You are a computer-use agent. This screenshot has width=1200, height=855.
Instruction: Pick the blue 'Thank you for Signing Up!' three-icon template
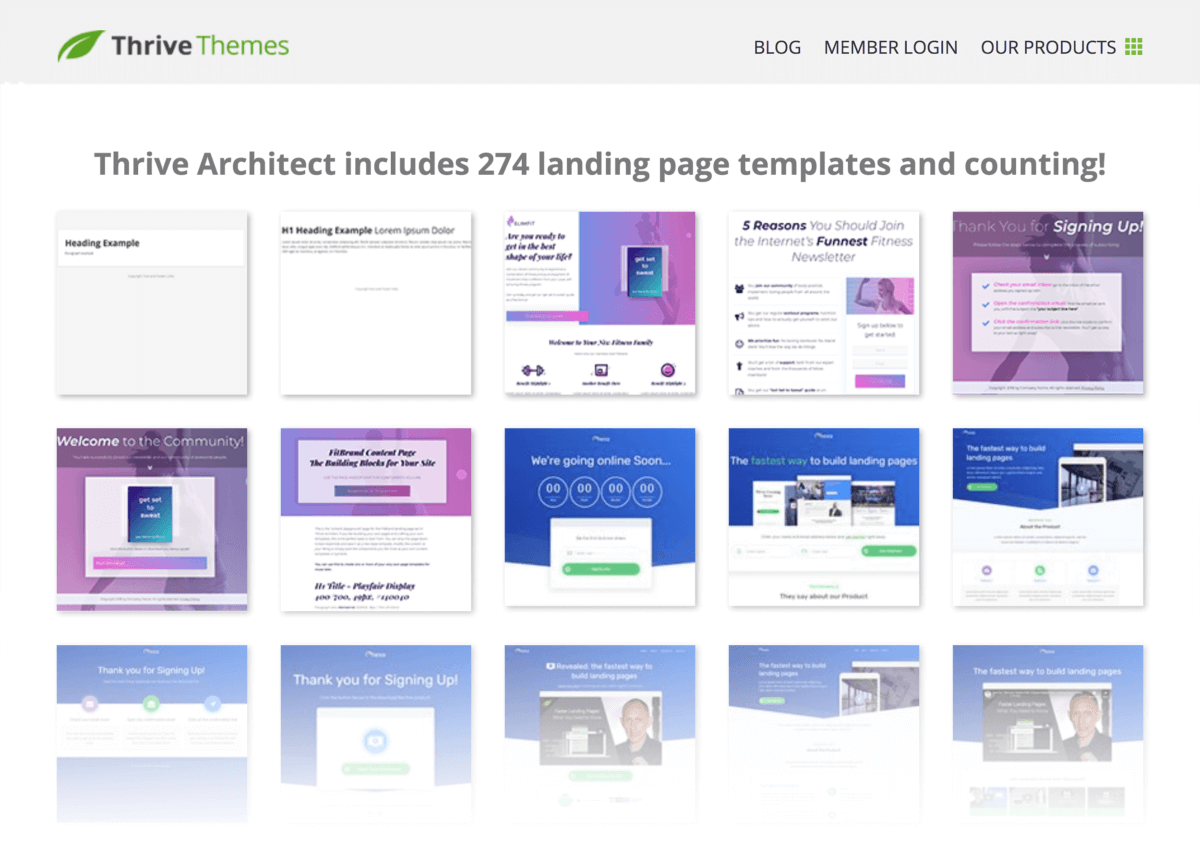coord(151,733)
